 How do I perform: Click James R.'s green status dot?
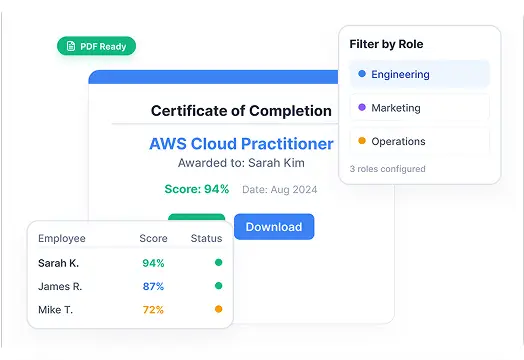click(219, 286)
